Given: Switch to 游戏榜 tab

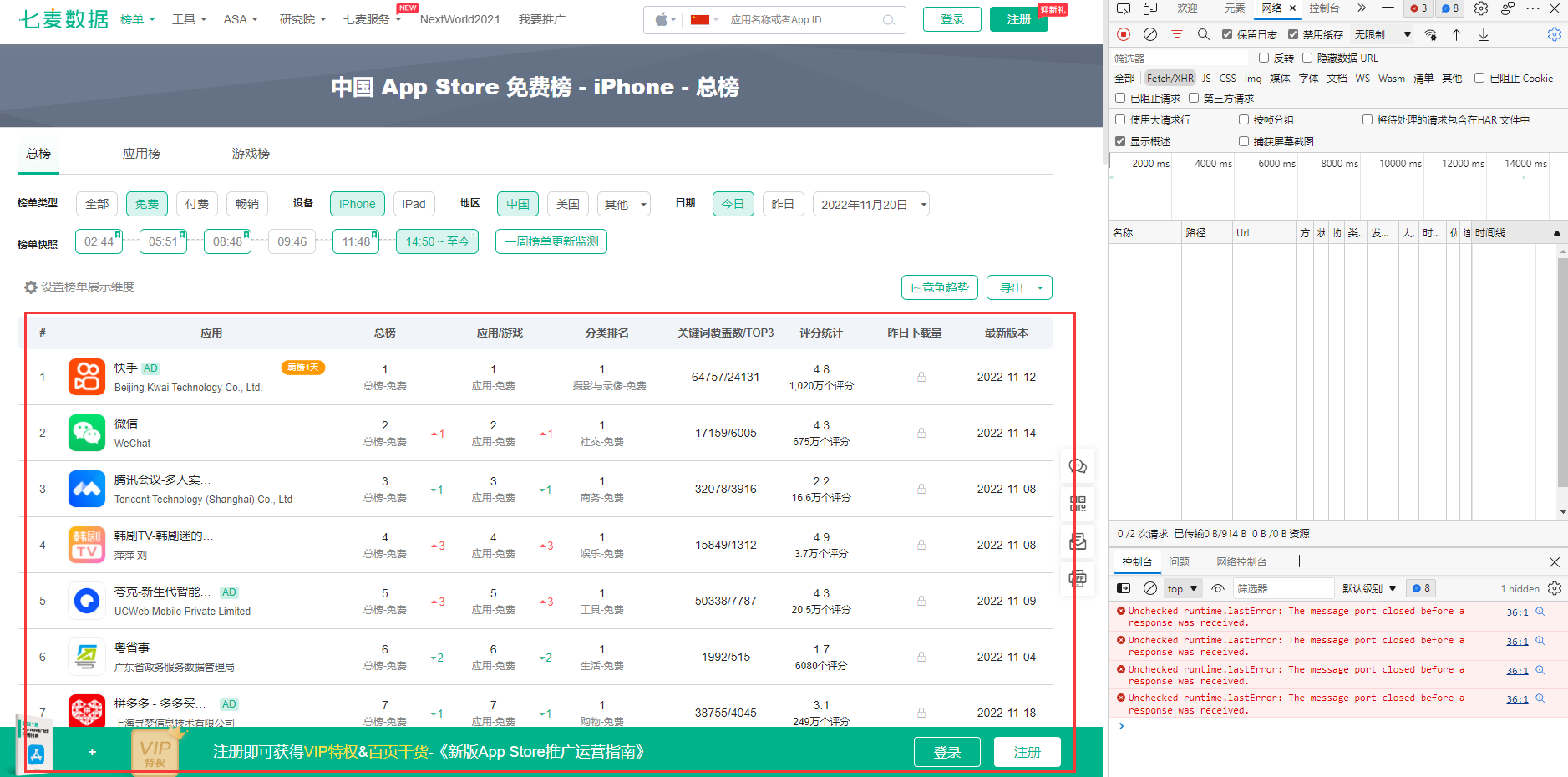Looking at the screenshot, I should 251,154.
